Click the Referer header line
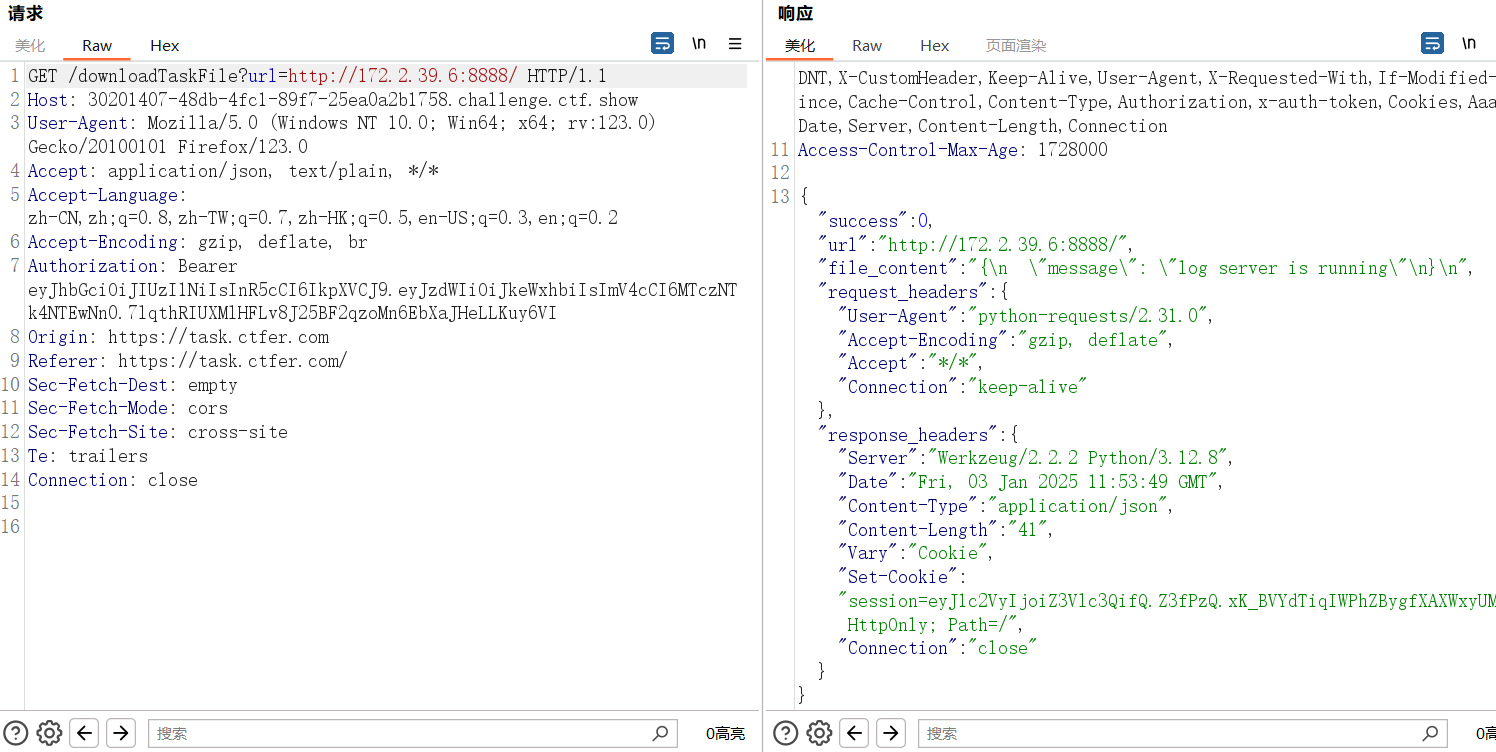 coord(187,361)
